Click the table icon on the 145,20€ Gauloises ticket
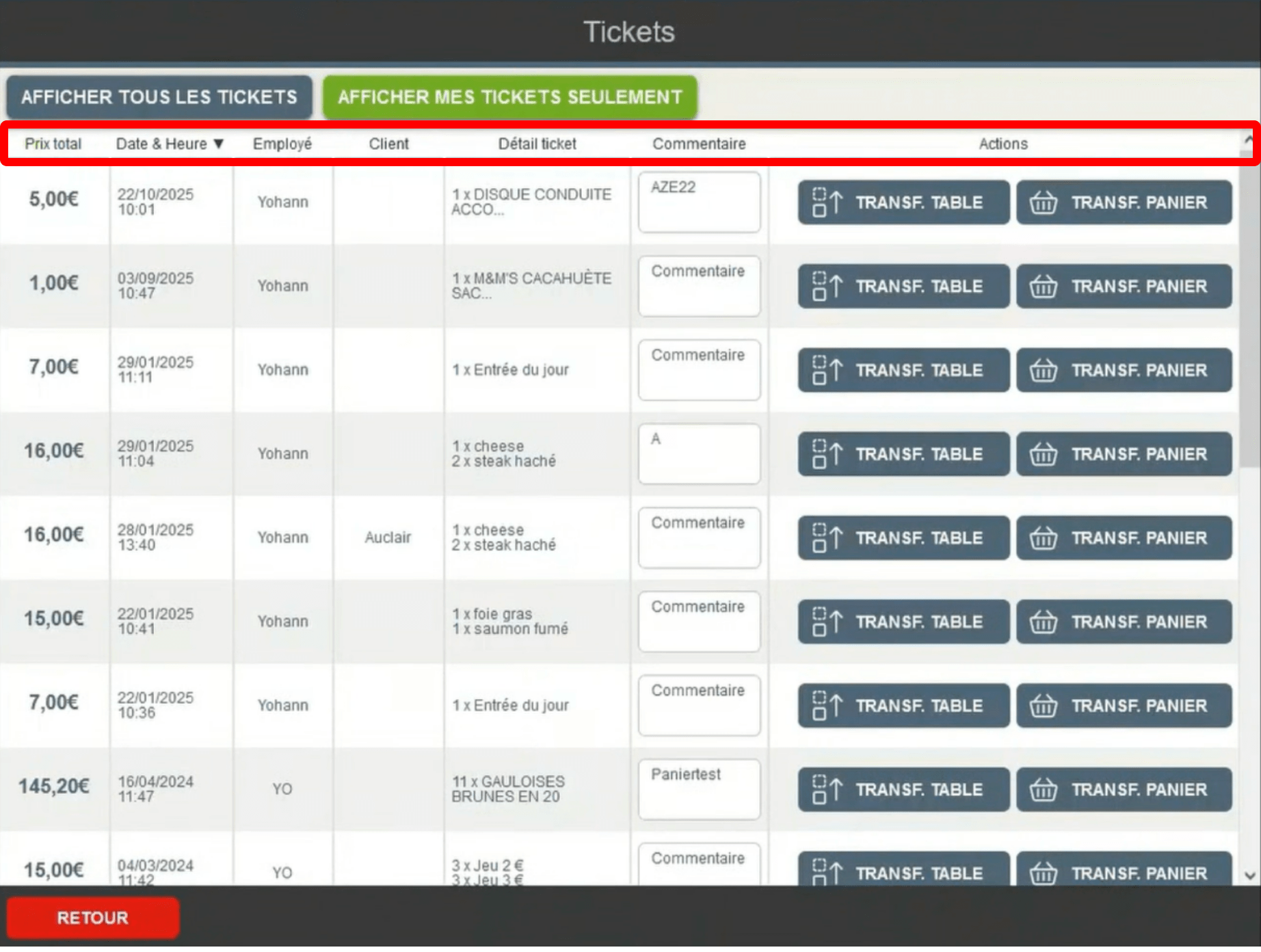The width and height of the screenshot is (1261, 952). [x=826, y=789]
